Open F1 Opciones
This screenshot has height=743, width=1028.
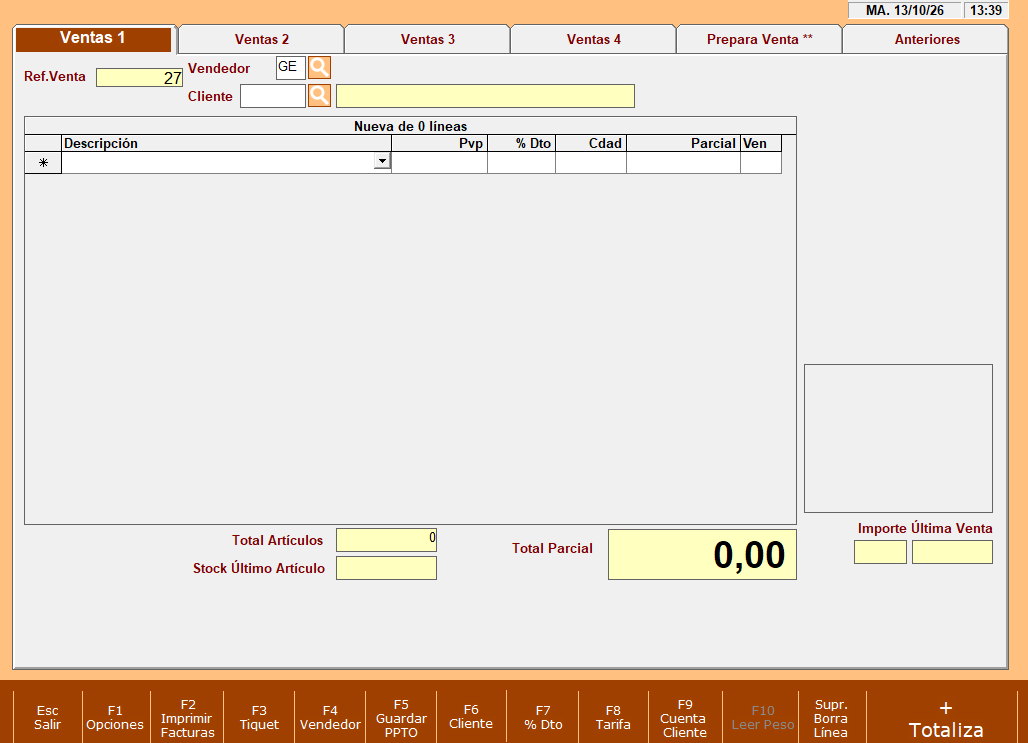(x=115, y=717)
